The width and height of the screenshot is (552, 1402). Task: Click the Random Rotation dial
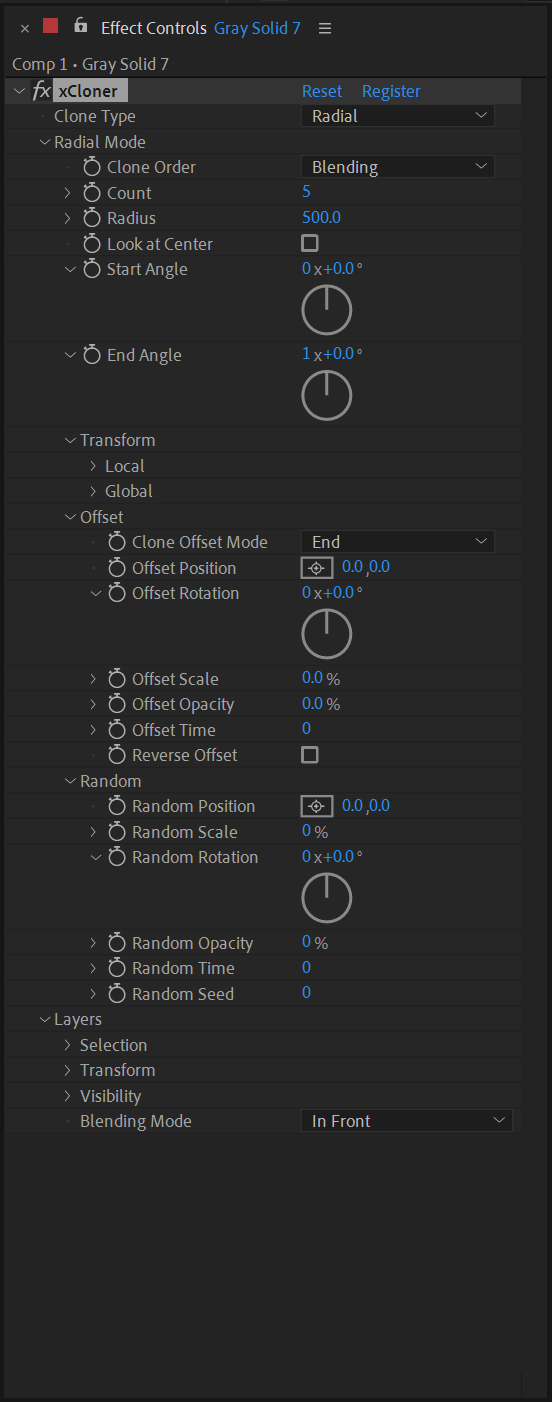pyautogui.click(x=327, y=898)
